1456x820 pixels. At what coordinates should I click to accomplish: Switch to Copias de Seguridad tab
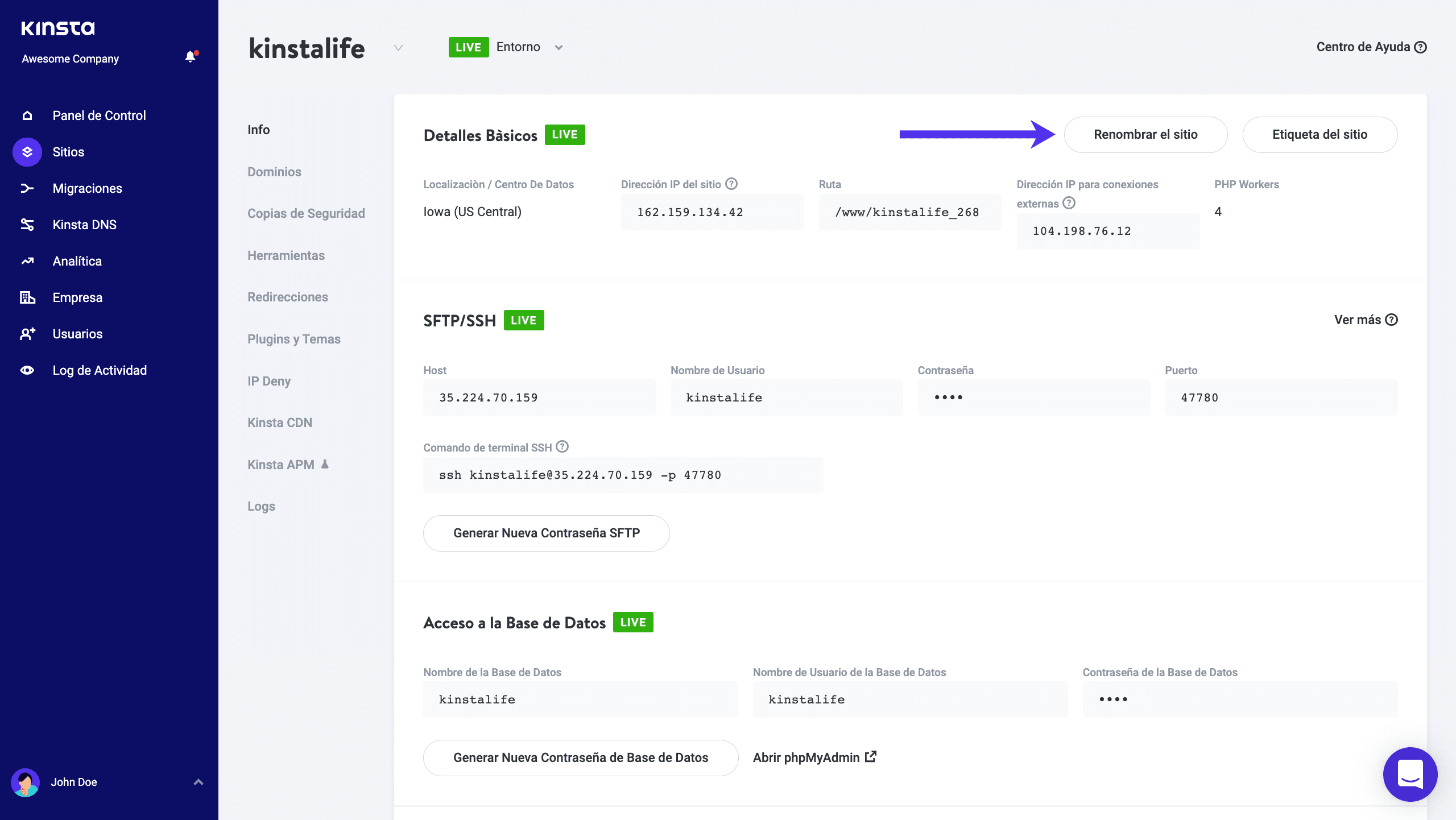(x=306, y=213)
